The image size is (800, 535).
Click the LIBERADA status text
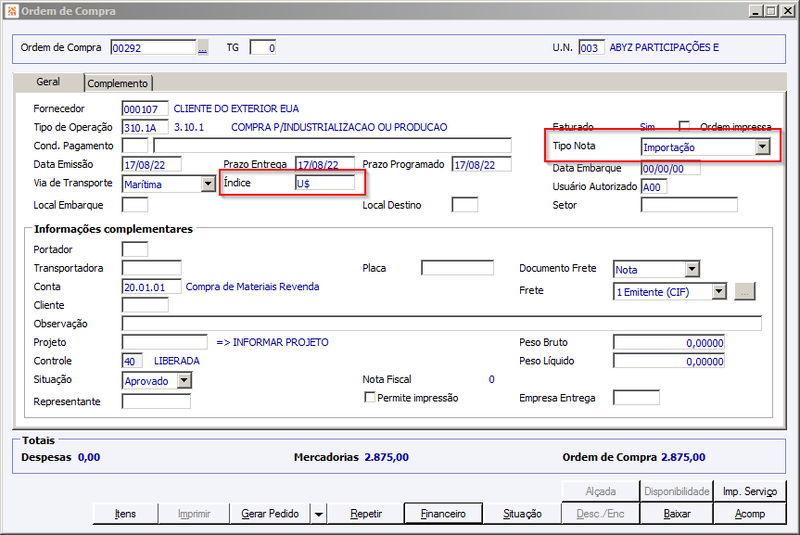tap(177, 361)
